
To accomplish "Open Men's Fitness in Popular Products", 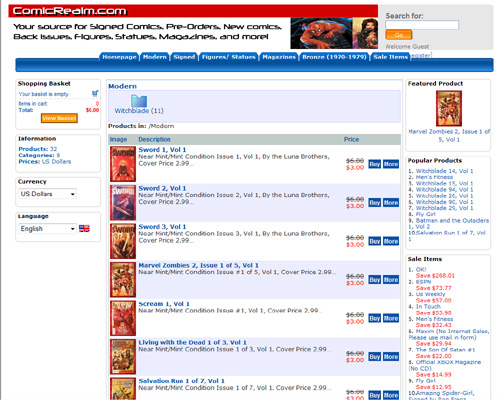I will [434, 177].
